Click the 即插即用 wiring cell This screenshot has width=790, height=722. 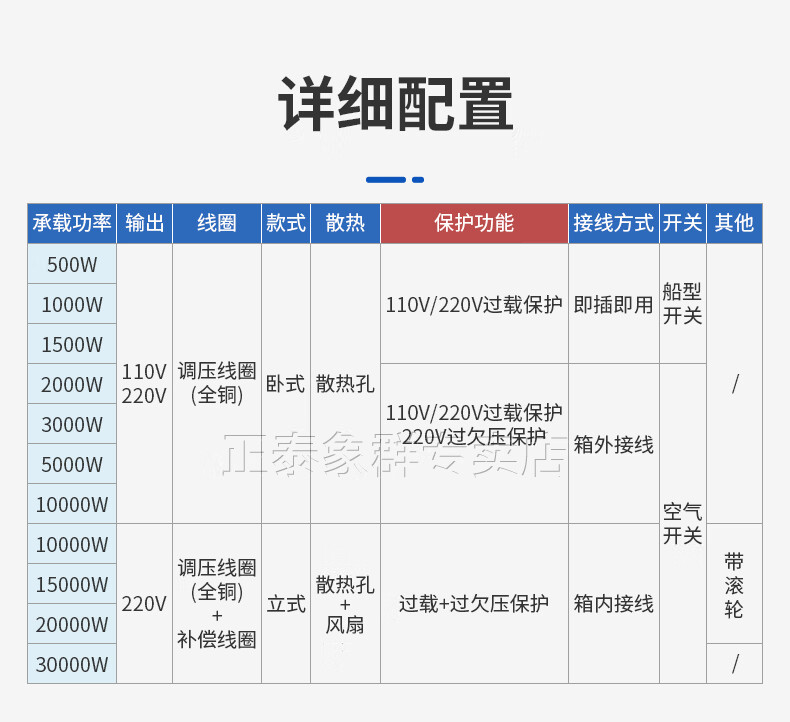(613, 305)
